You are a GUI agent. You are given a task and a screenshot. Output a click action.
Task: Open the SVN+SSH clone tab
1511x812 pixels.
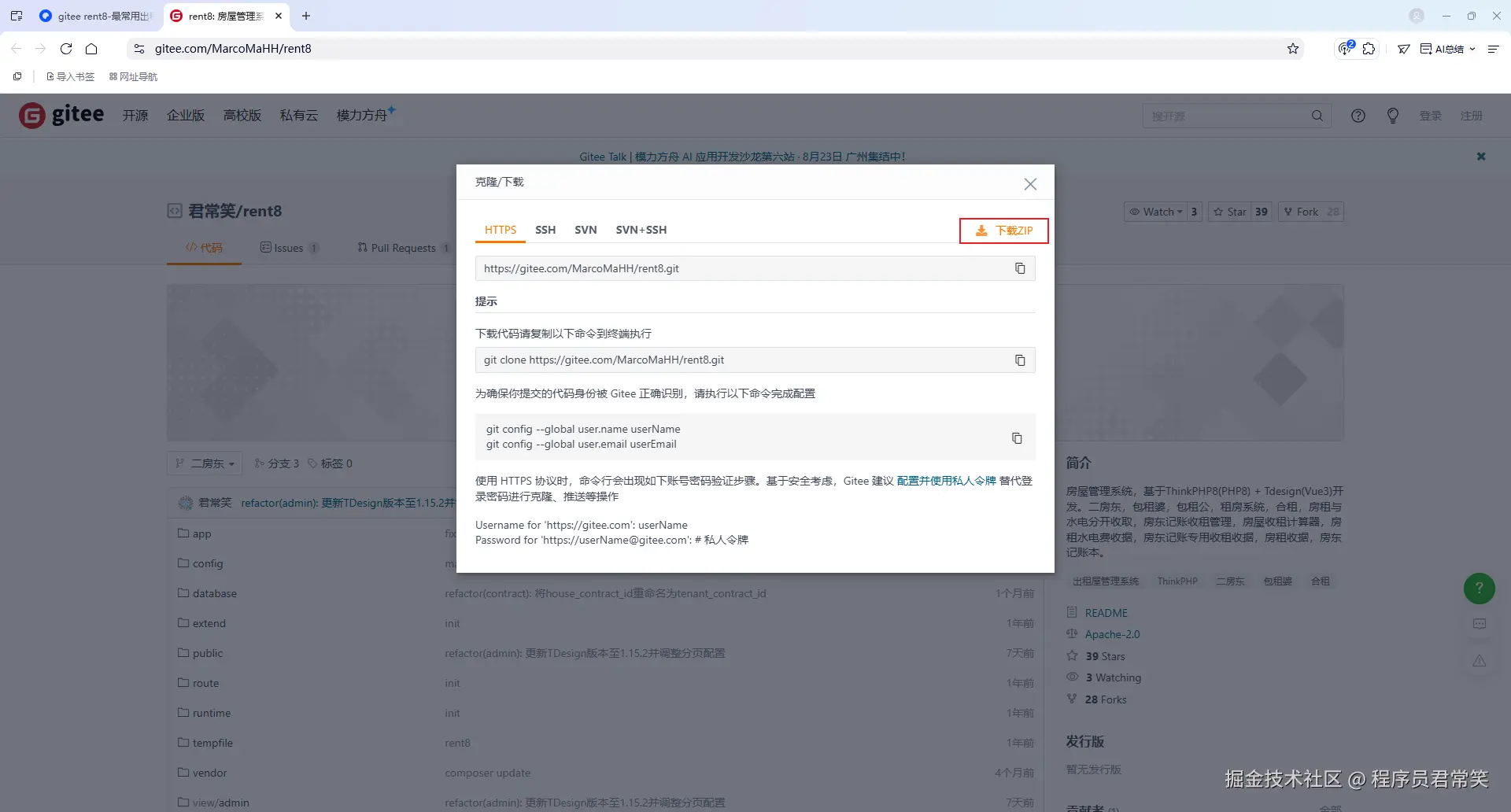[641, 230]
